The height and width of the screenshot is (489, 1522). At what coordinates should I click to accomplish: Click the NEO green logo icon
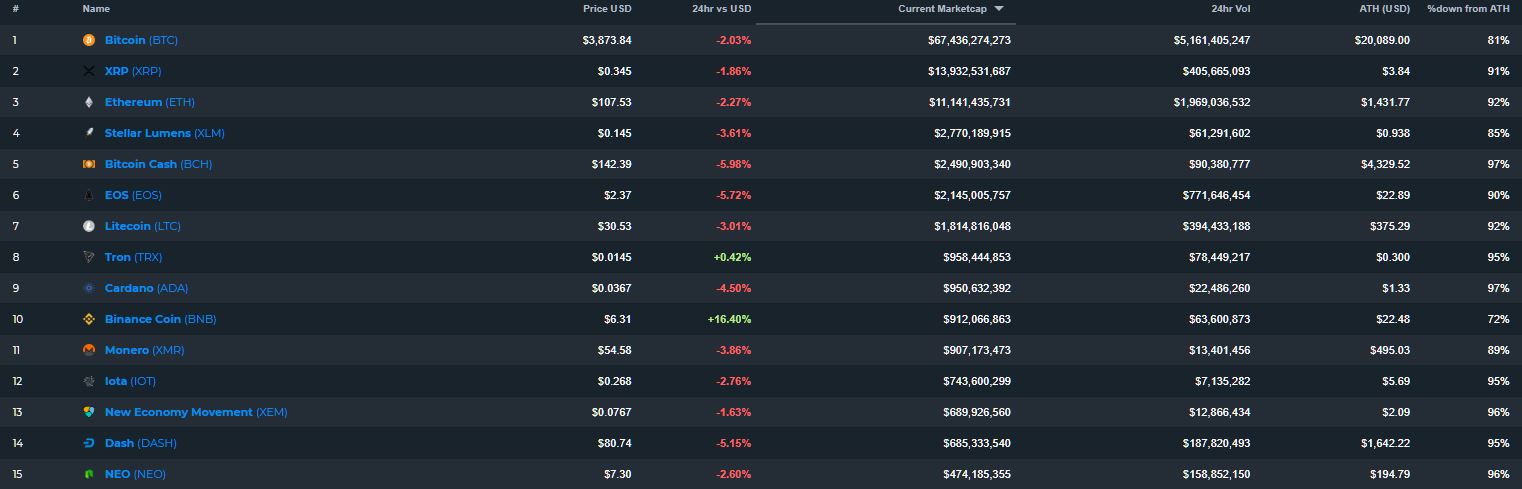[88, 474]
